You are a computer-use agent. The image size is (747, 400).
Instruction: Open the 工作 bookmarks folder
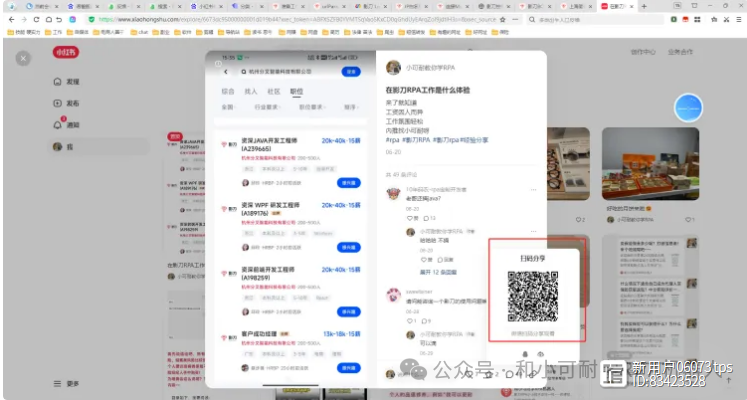pyautogui.click(x=53, y=32)
